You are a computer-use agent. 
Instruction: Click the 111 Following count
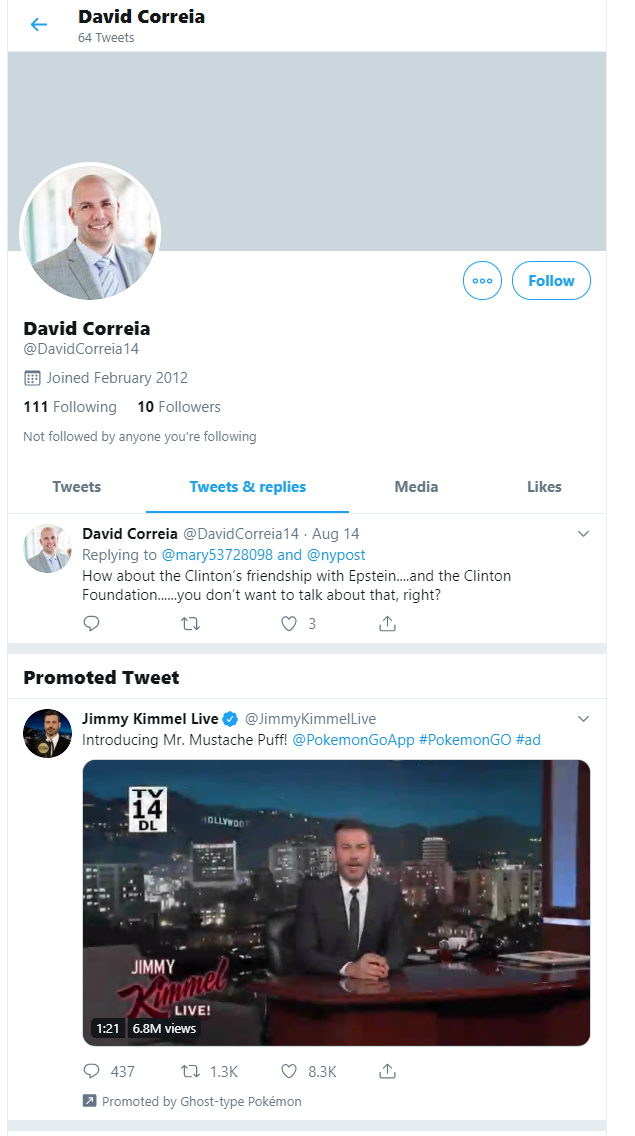point(70,407)
